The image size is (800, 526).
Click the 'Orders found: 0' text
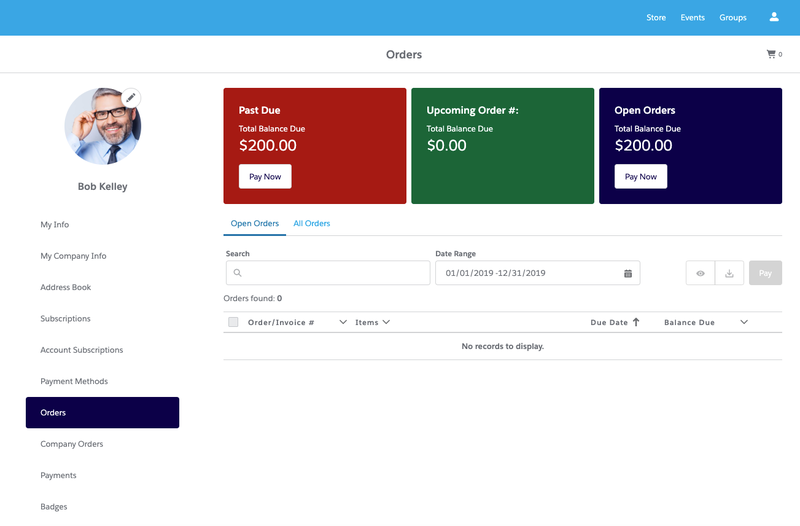click(x=253, y=298)
